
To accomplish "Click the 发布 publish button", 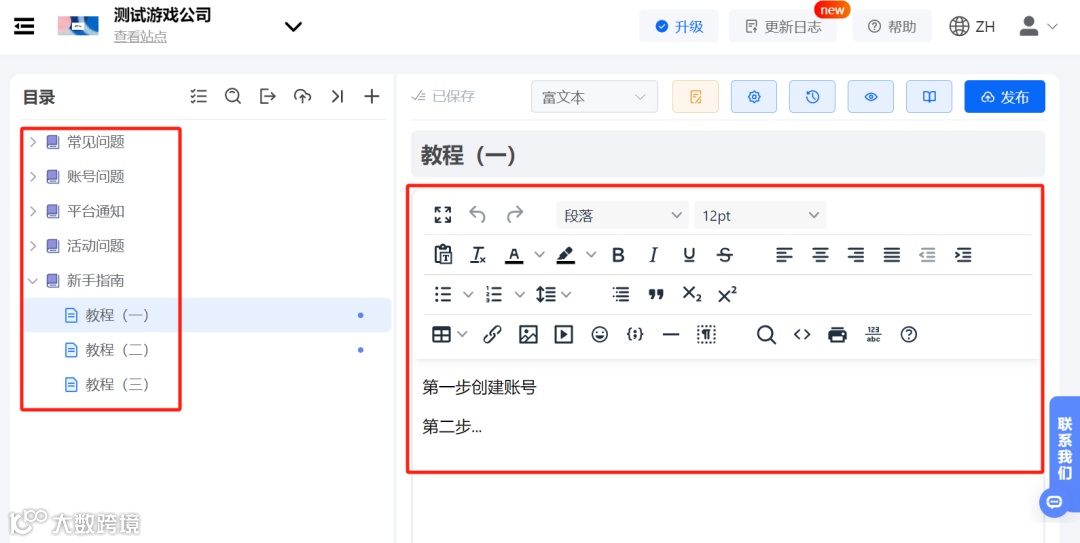I will (x=1005, y=96).
